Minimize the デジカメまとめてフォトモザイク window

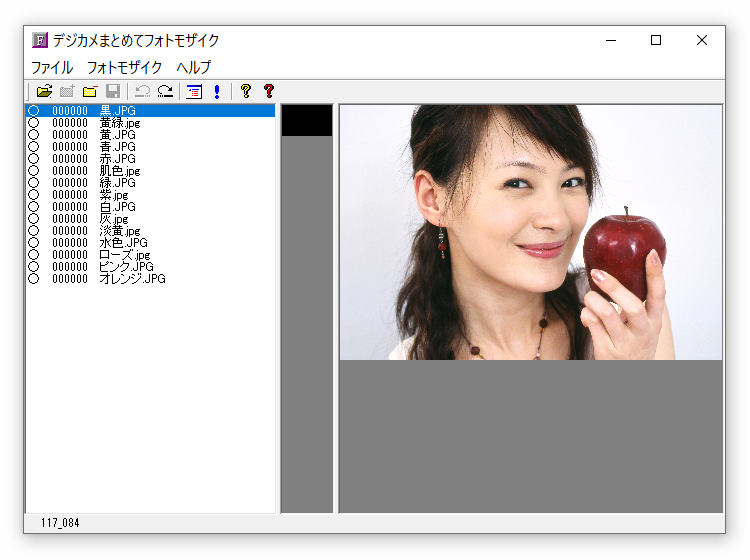point(611,40)
